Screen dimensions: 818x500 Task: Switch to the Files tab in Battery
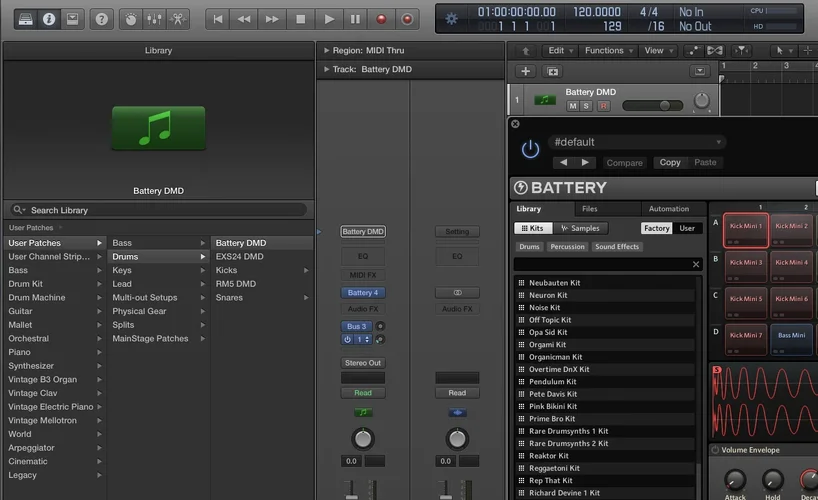(590, 209)
